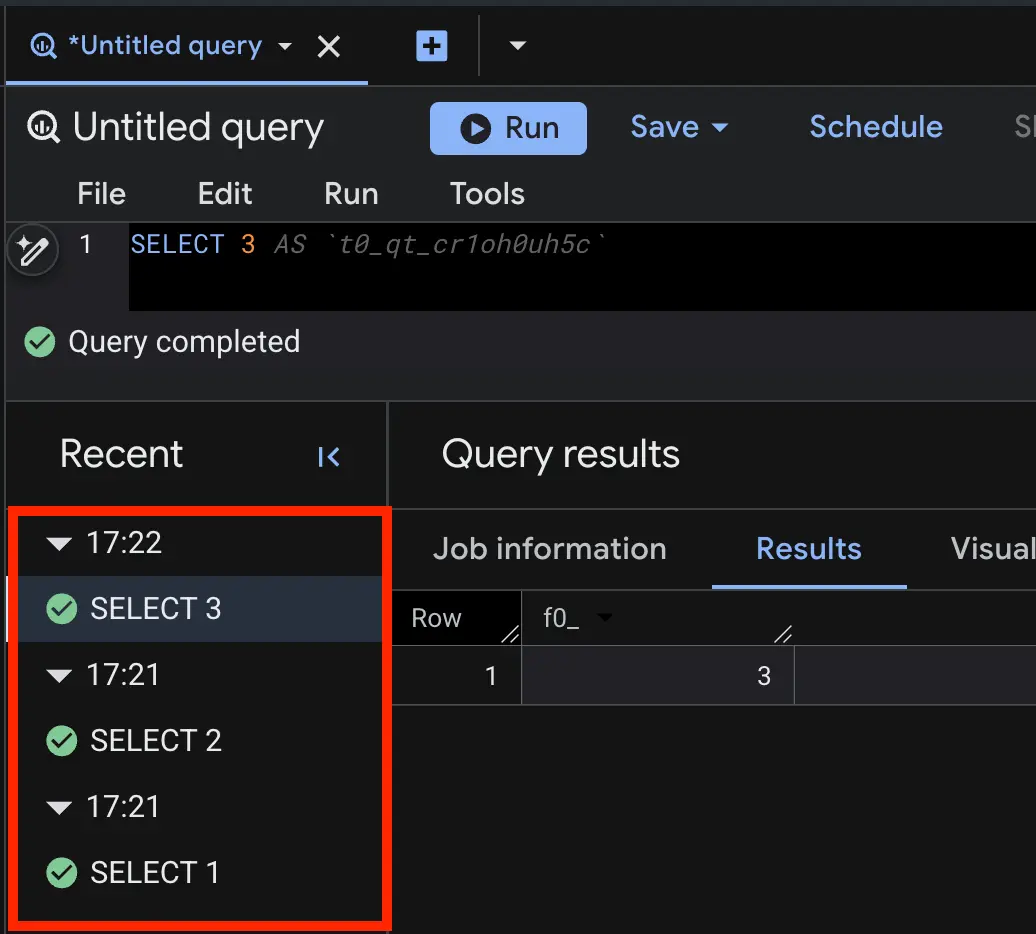Image resolution: width=1036 pixels, height=934 pixels.
Task: Switch to the Job information tab
Action: 550,549
